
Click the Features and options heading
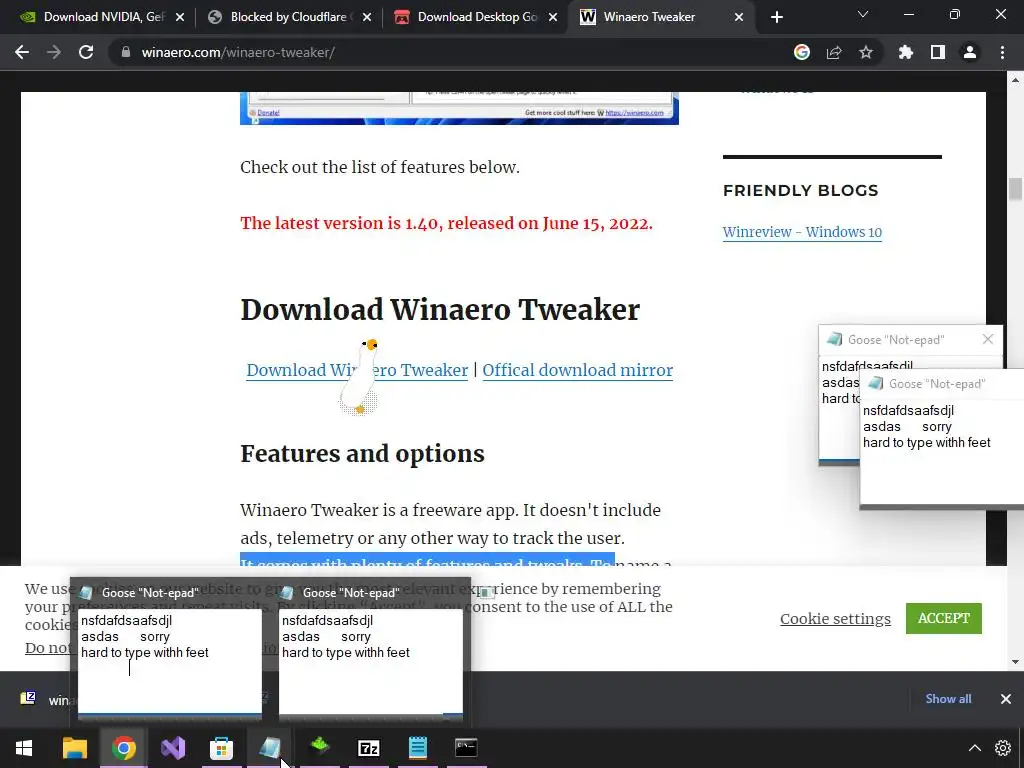click(362, 454)
